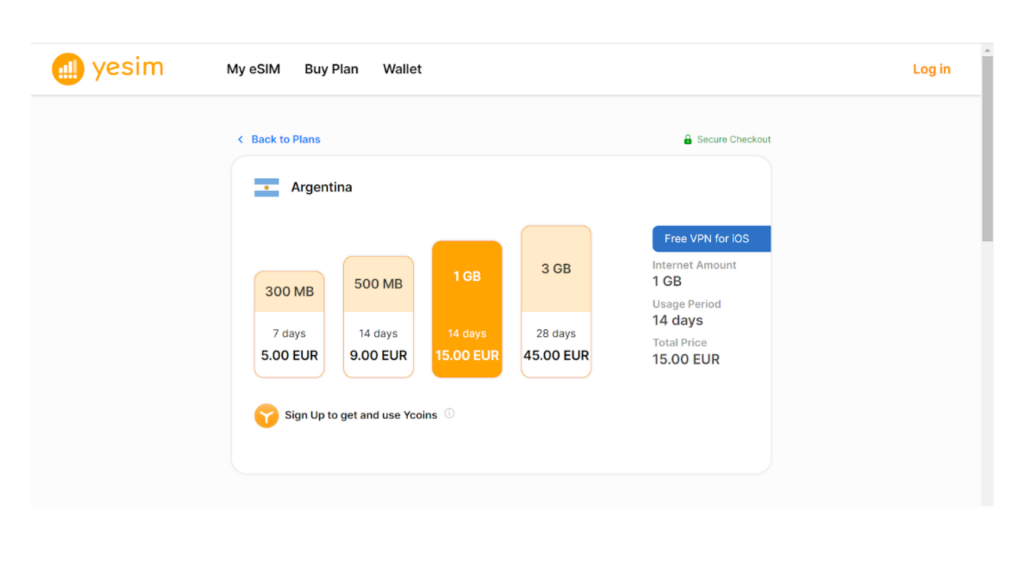Click the Free VPN for iOS banner
Viewport: 1024px width, 576px height.
711,239
